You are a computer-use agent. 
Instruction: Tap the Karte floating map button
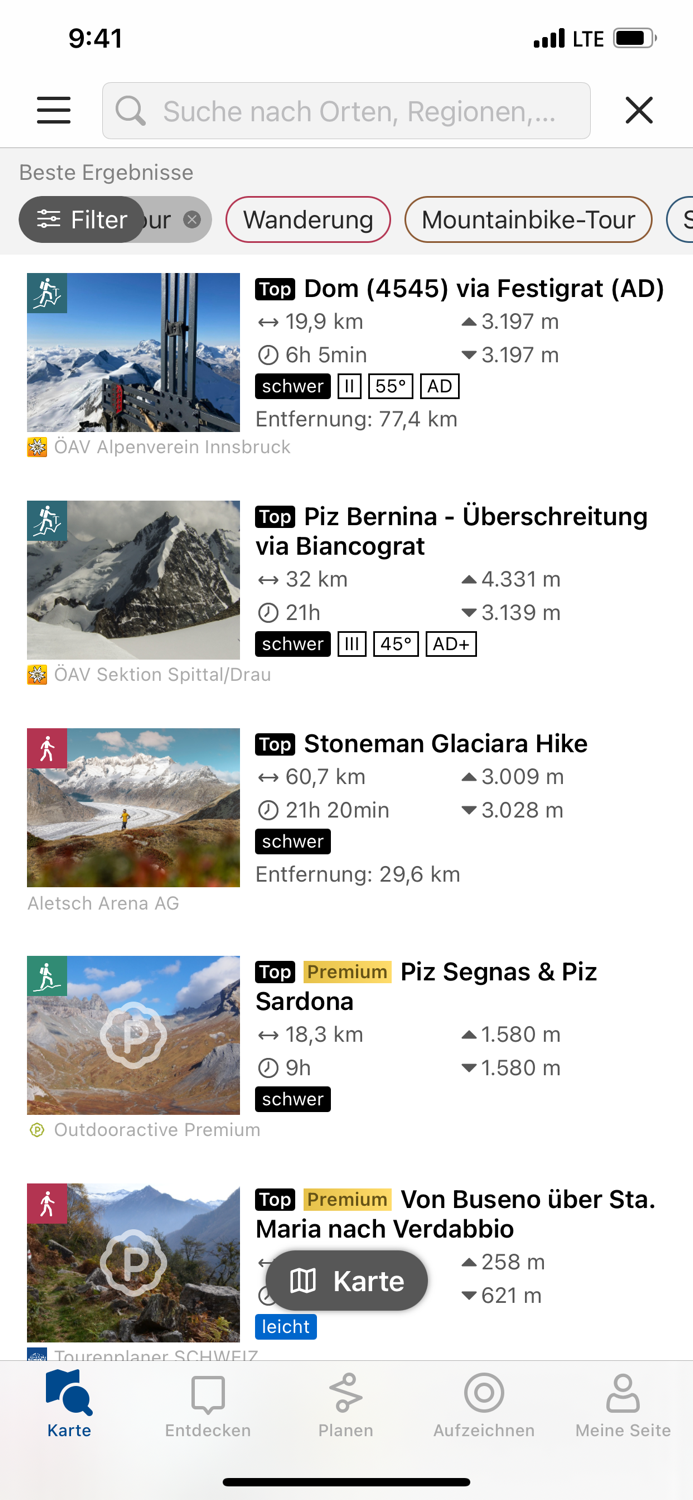tap(346, 1280)
